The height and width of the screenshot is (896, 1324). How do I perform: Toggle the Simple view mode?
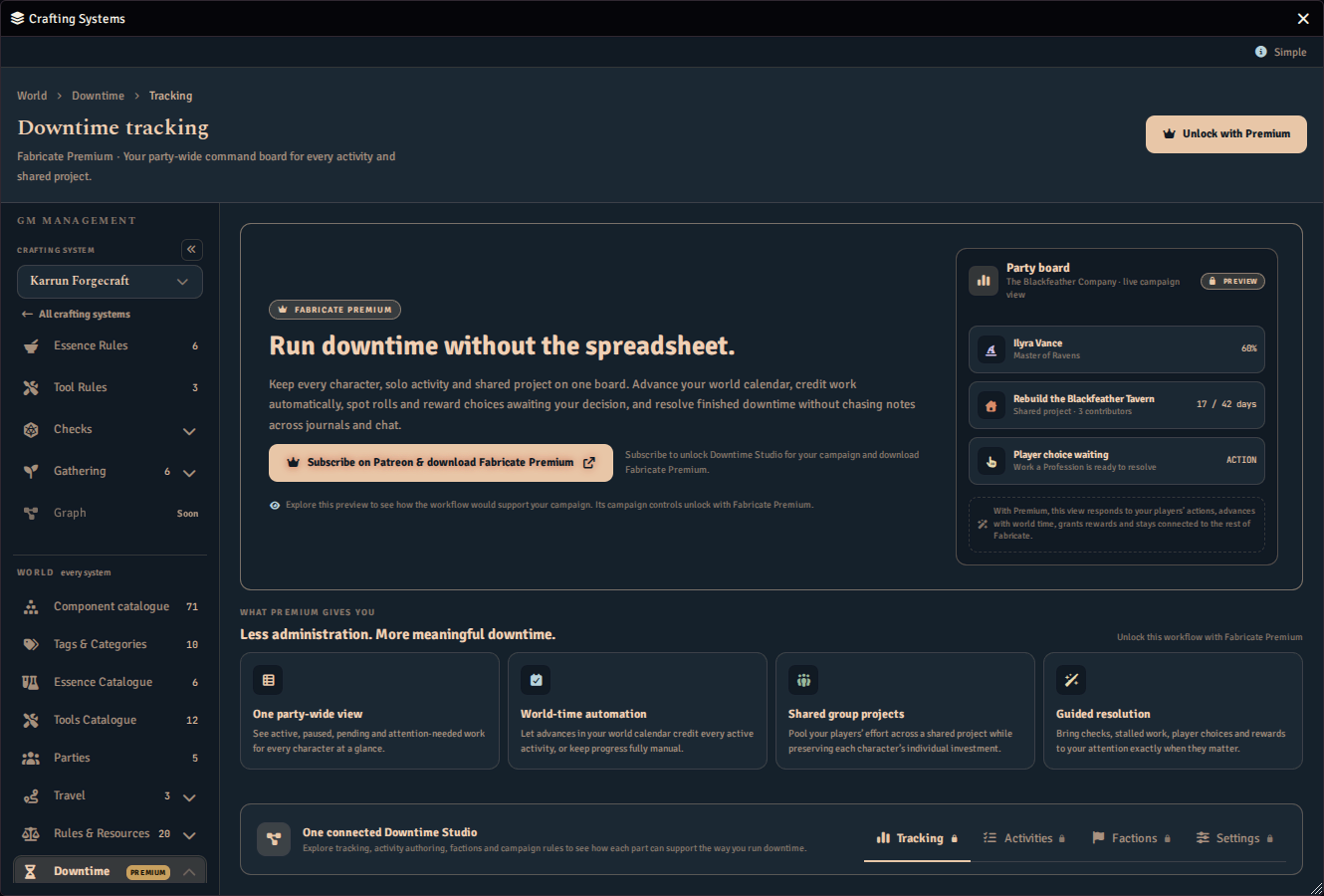point(1281,52)
